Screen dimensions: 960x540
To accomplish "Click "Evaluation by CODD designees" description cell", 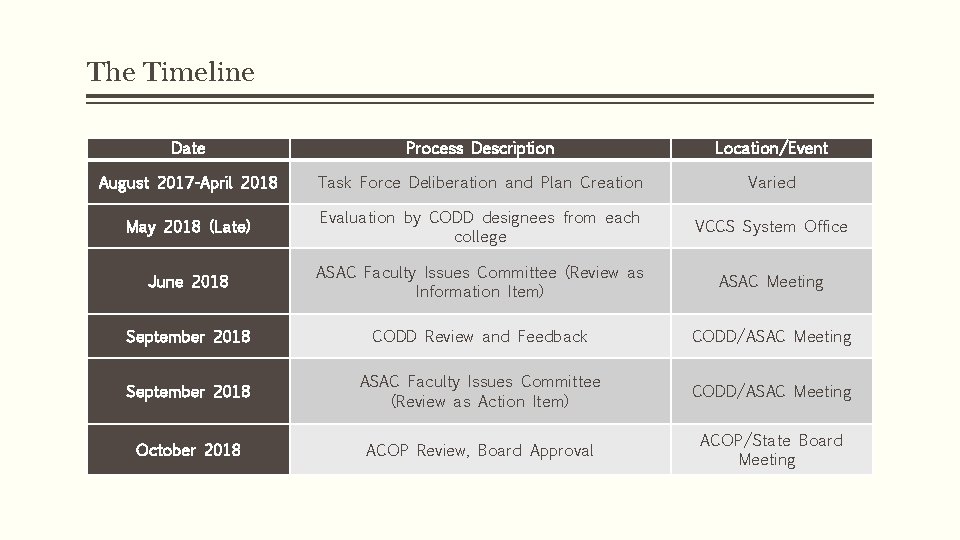I will pyautogui.click(x=480, y=227).
